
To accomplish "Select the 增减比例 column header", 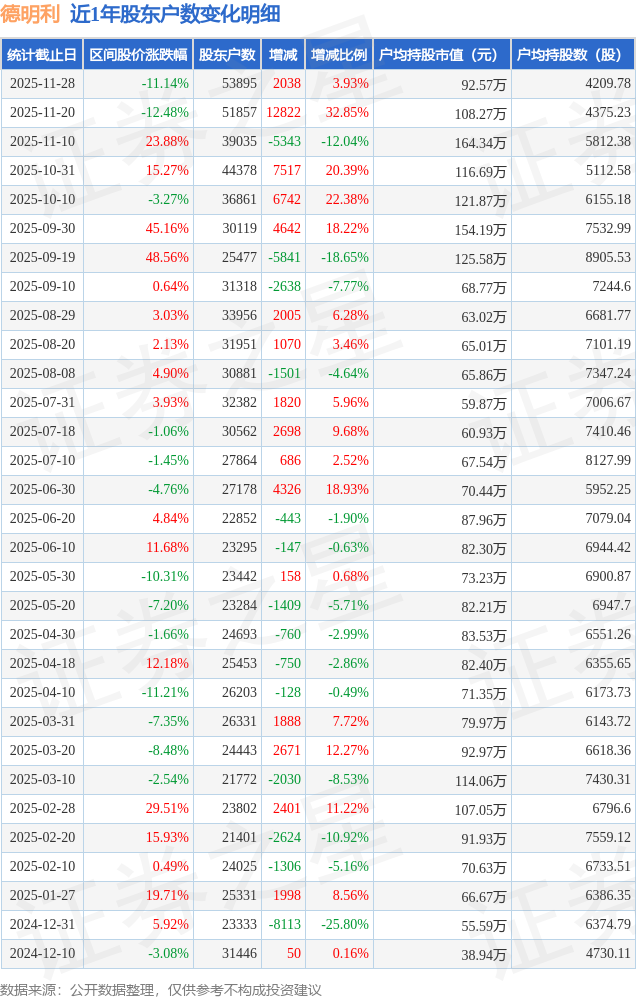I will click(x=338, y=55).
